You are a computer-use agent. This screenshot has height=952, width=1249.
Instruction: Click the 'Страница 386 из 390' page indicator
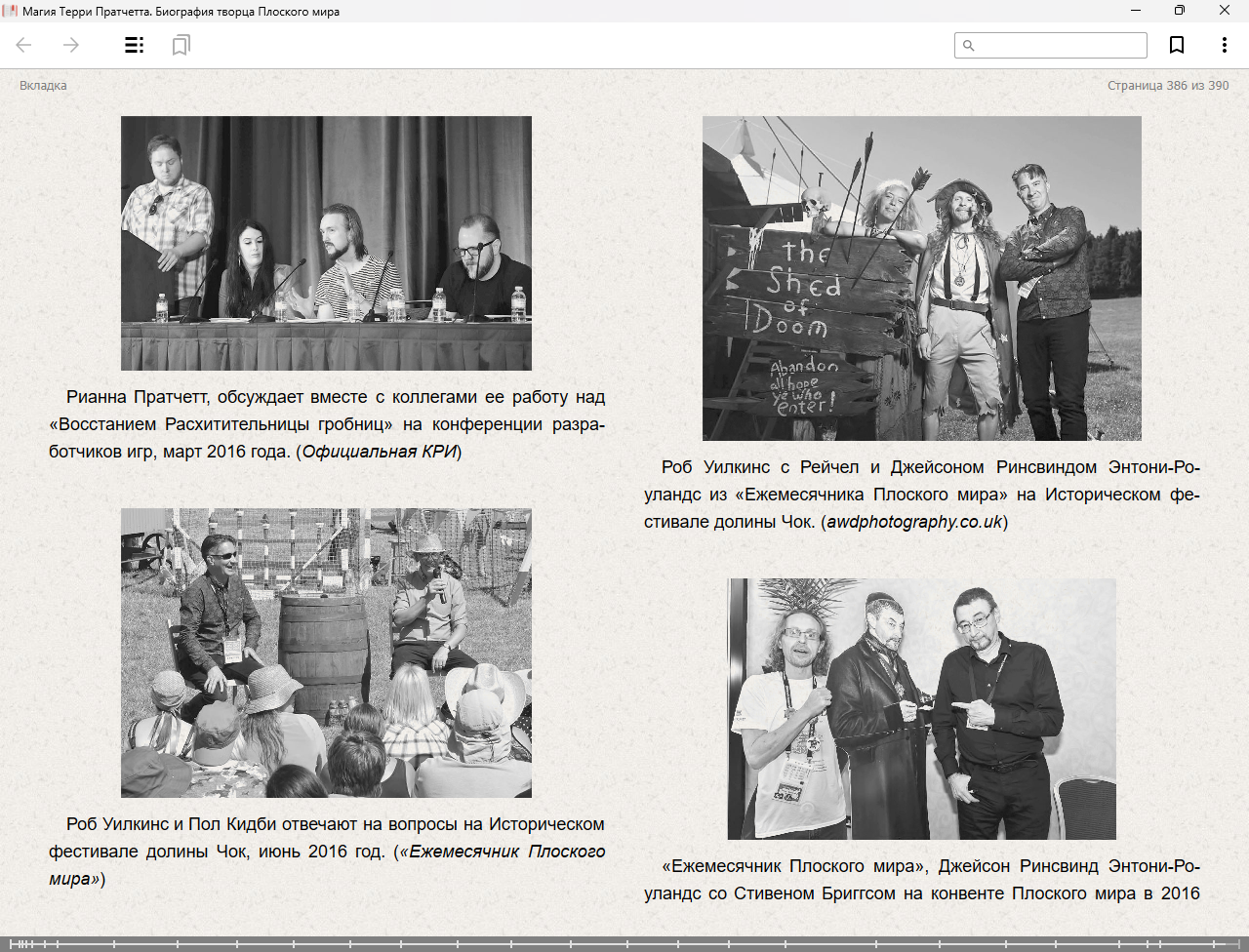click(1167, 86)
